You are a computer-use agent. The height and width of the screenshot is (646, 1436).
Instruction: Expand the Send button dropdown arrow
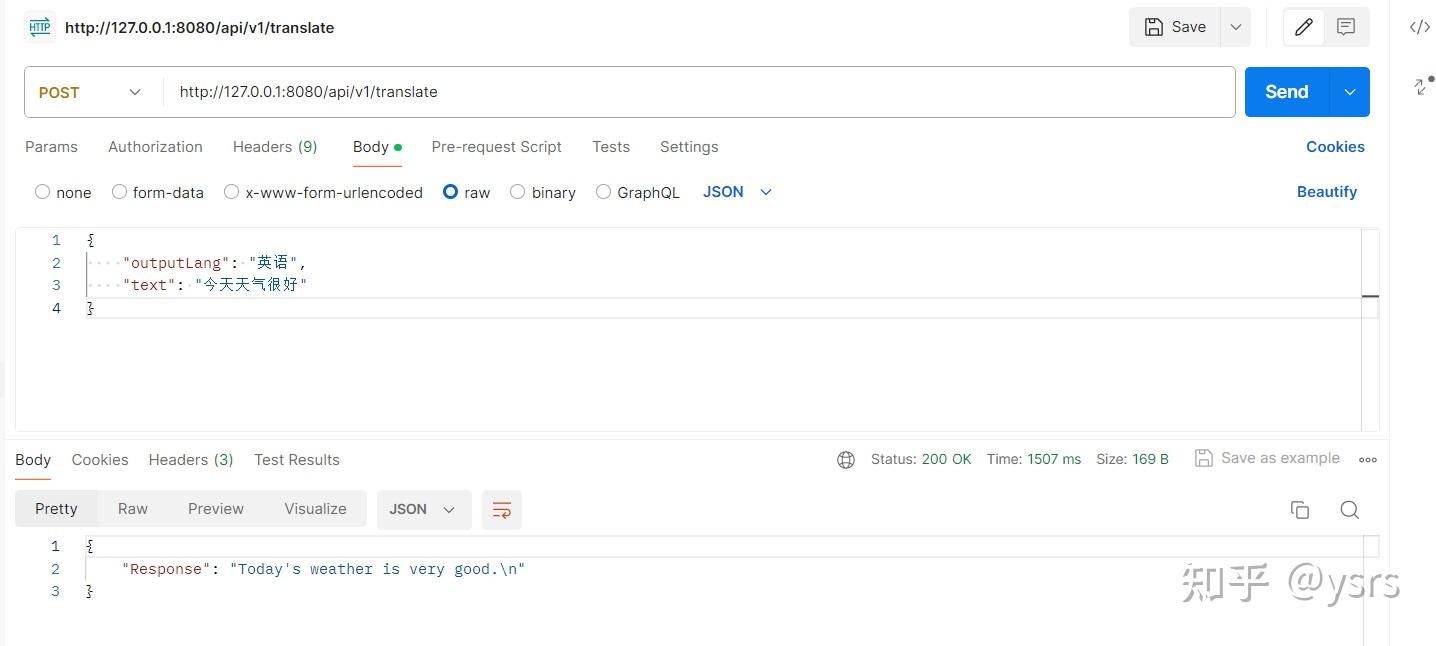coord(1349,92)
